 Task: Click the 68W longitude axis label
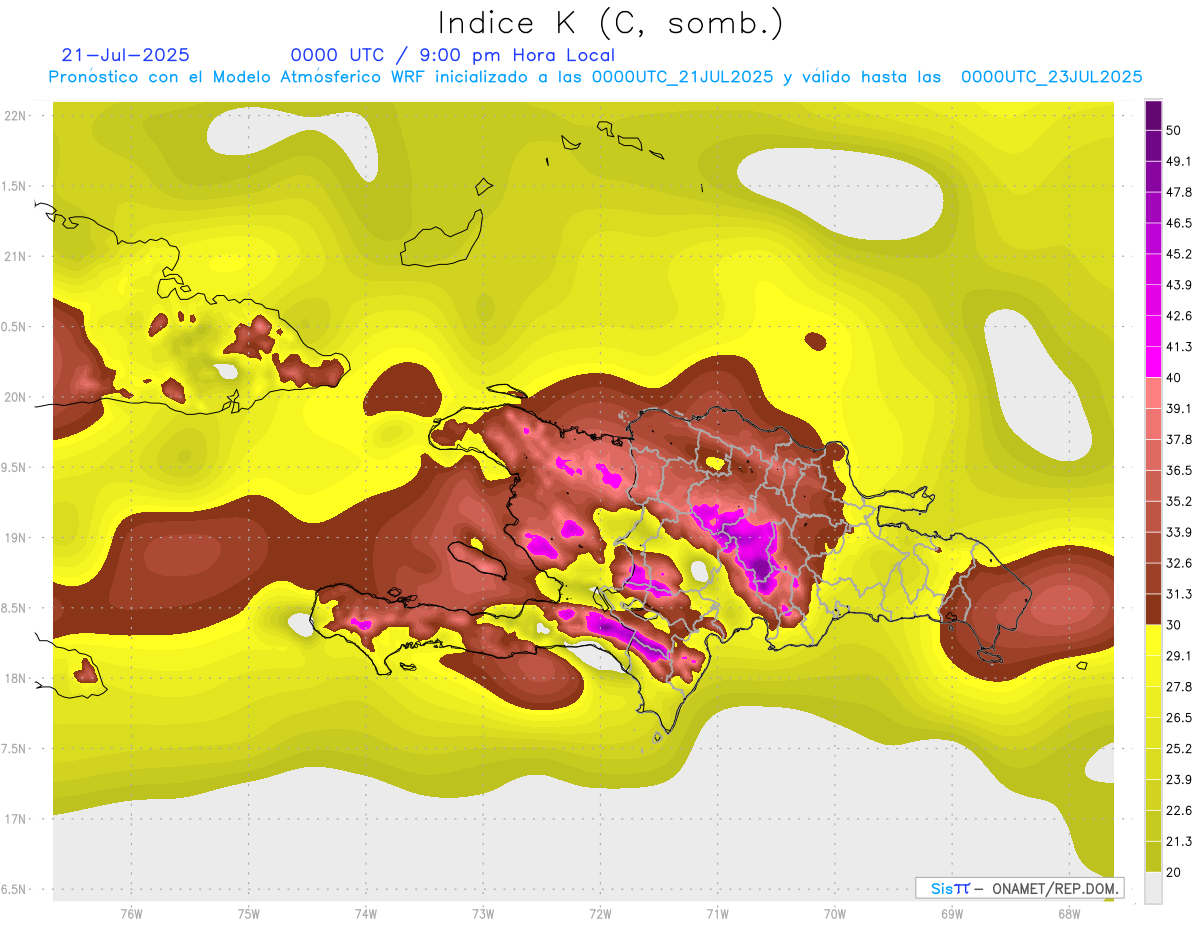[x=1068, y=914]
